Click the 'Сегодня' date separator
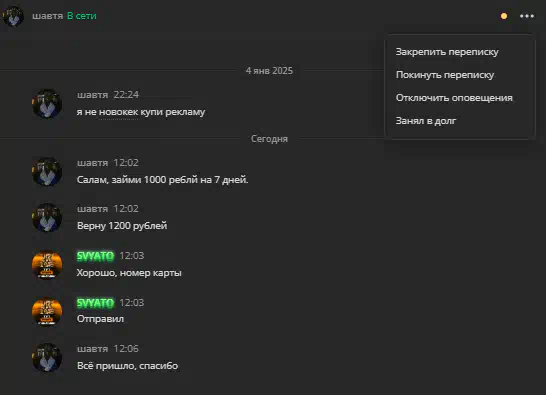546x395 pixels. click(x=269, y=139)
